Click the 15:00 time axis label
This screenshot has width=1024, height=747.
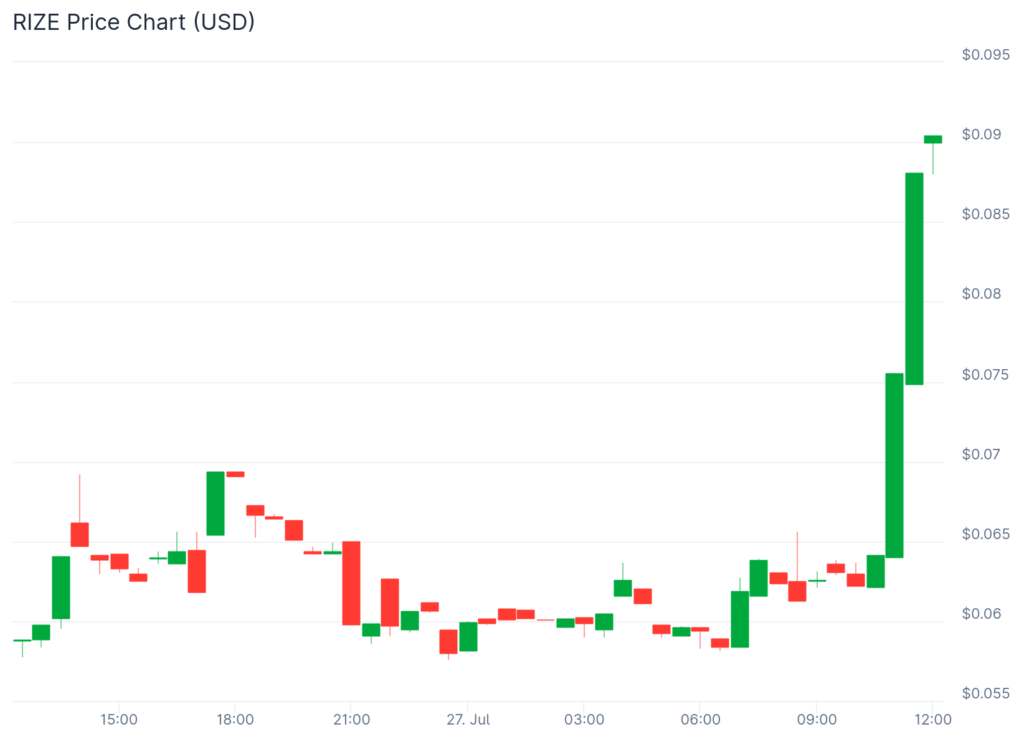pyautogui.click(x=118, y=719)
